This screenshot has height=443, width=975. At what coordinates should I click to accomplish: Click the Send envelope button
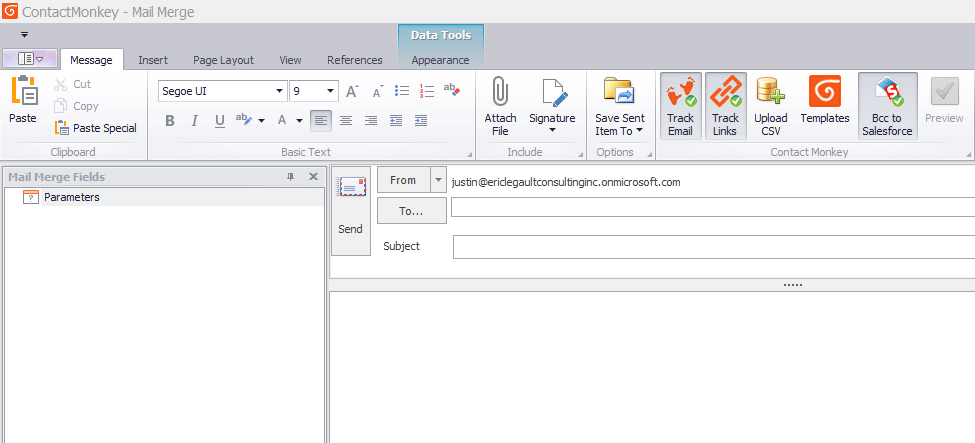coord(351,211)
